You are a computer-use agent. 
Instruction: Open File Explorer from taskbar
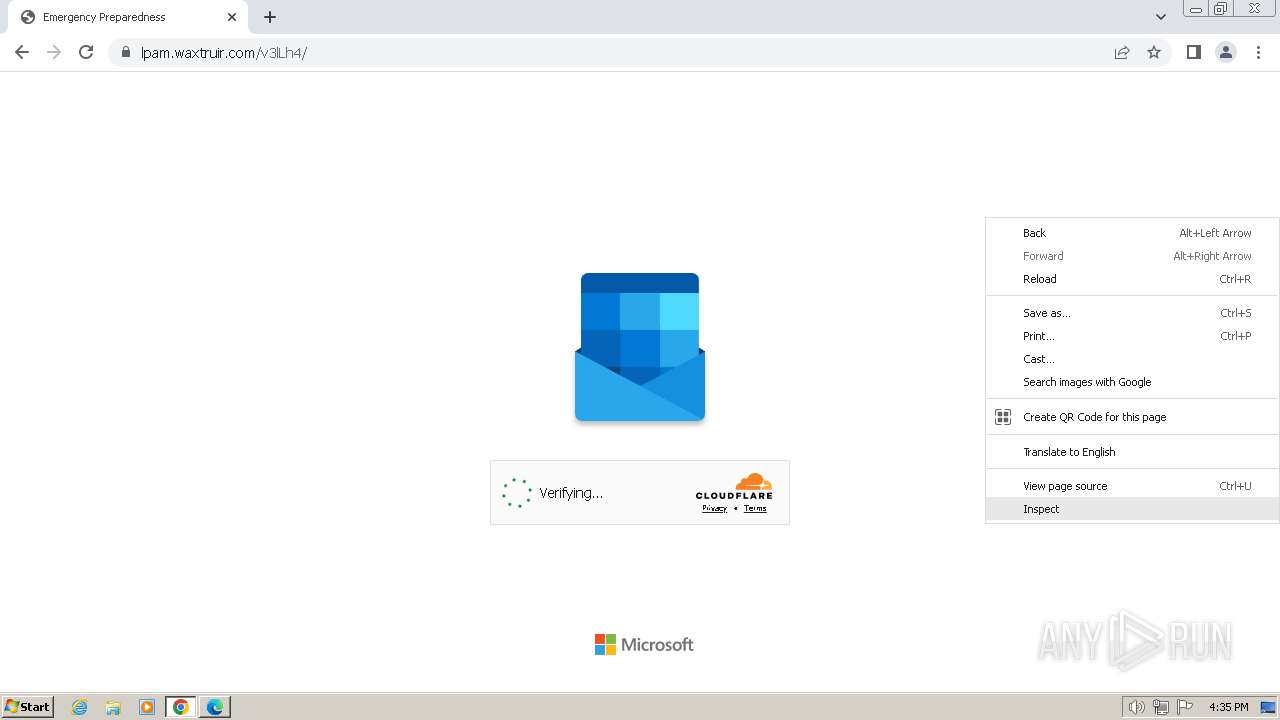point(113,707)
